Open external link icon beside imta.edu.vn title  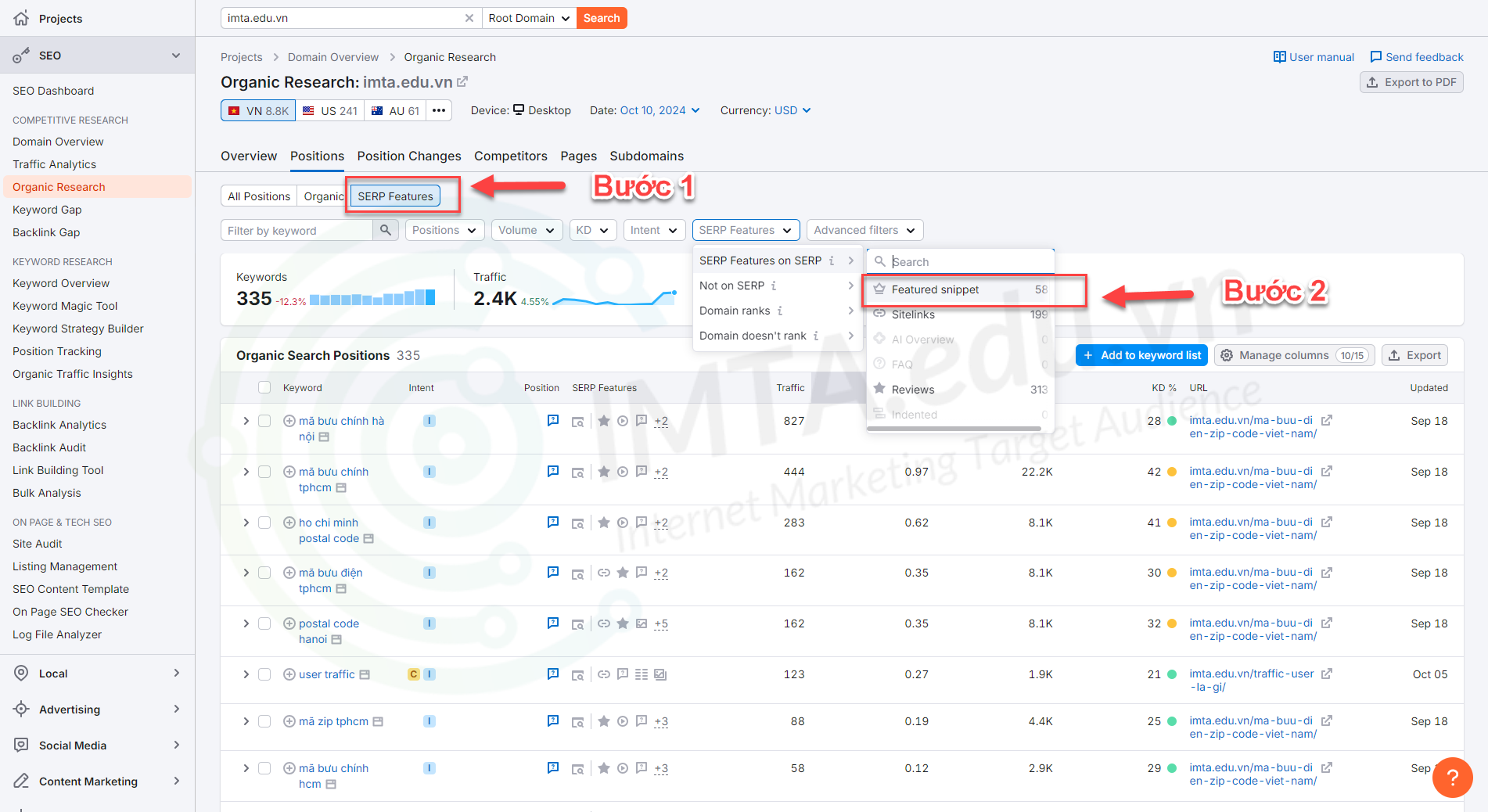click(462, 81)
